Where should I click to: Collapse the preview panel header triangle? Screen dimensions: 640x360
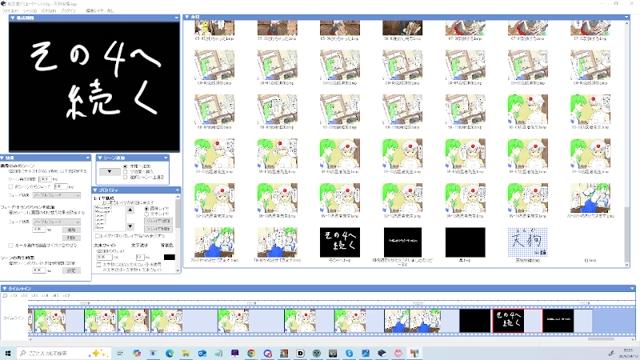click(13, 18)
